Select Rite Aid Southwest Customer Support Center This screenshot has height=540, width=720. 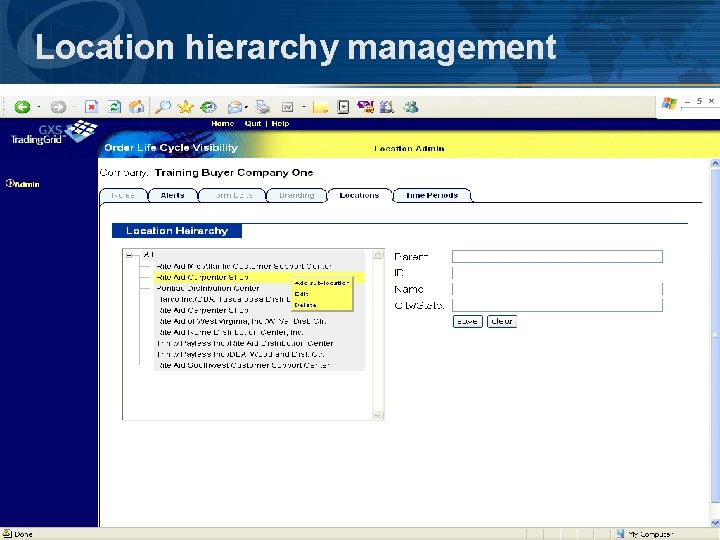click(243, 366)
